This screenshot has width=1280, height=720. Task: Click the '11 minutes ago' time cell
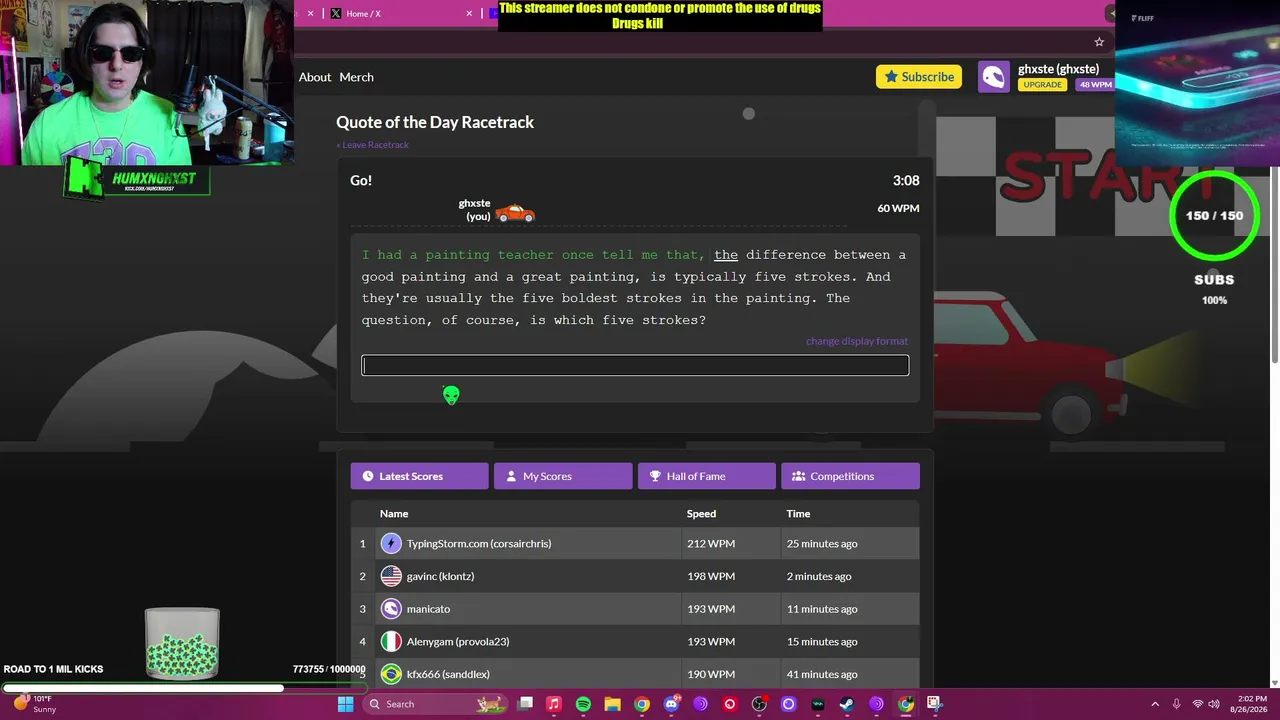[822, 609]
